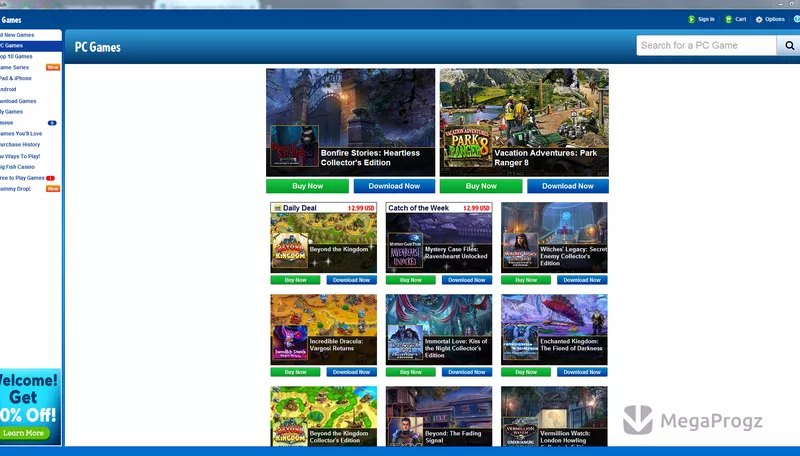Viewport: 800px width, 456px height.
Task: Open Immortal Love cover icon
Action: 406,342
